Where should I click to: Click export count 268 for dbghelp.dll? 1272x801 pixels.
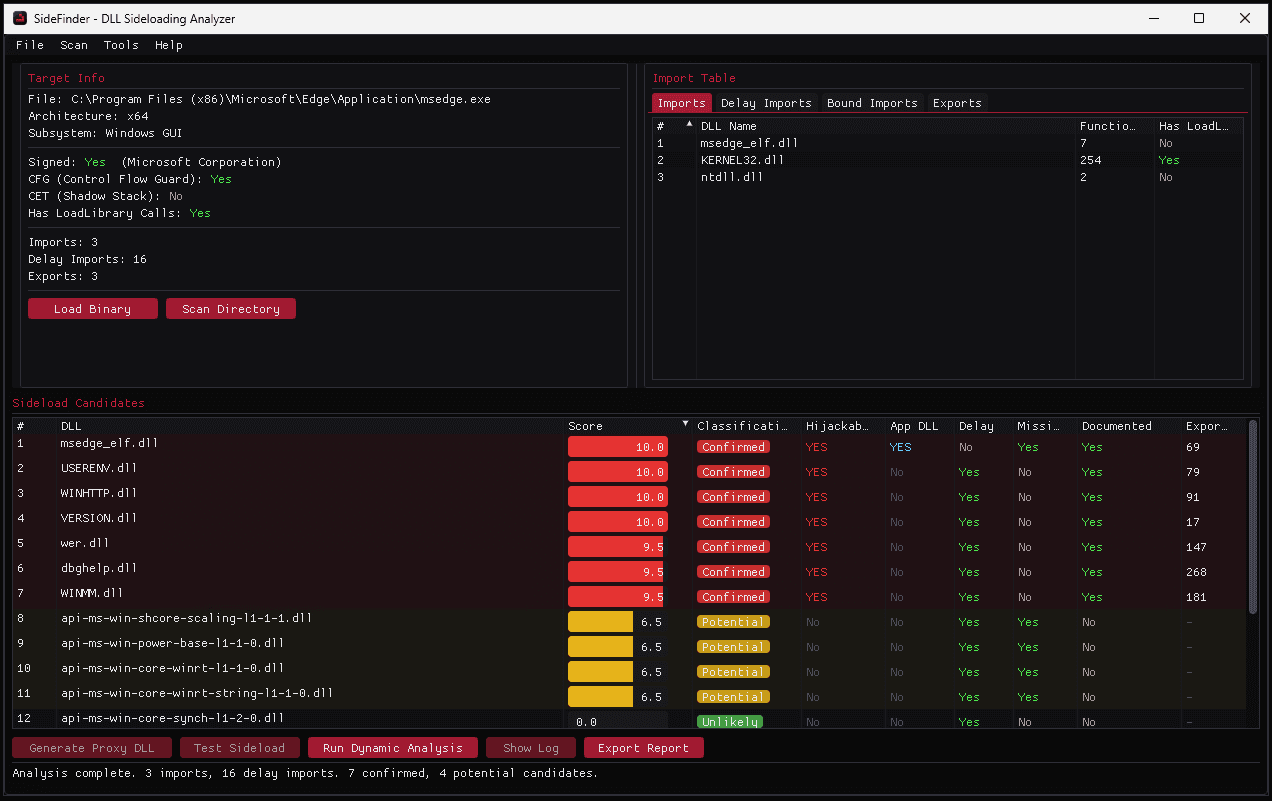click(1196, 572)
